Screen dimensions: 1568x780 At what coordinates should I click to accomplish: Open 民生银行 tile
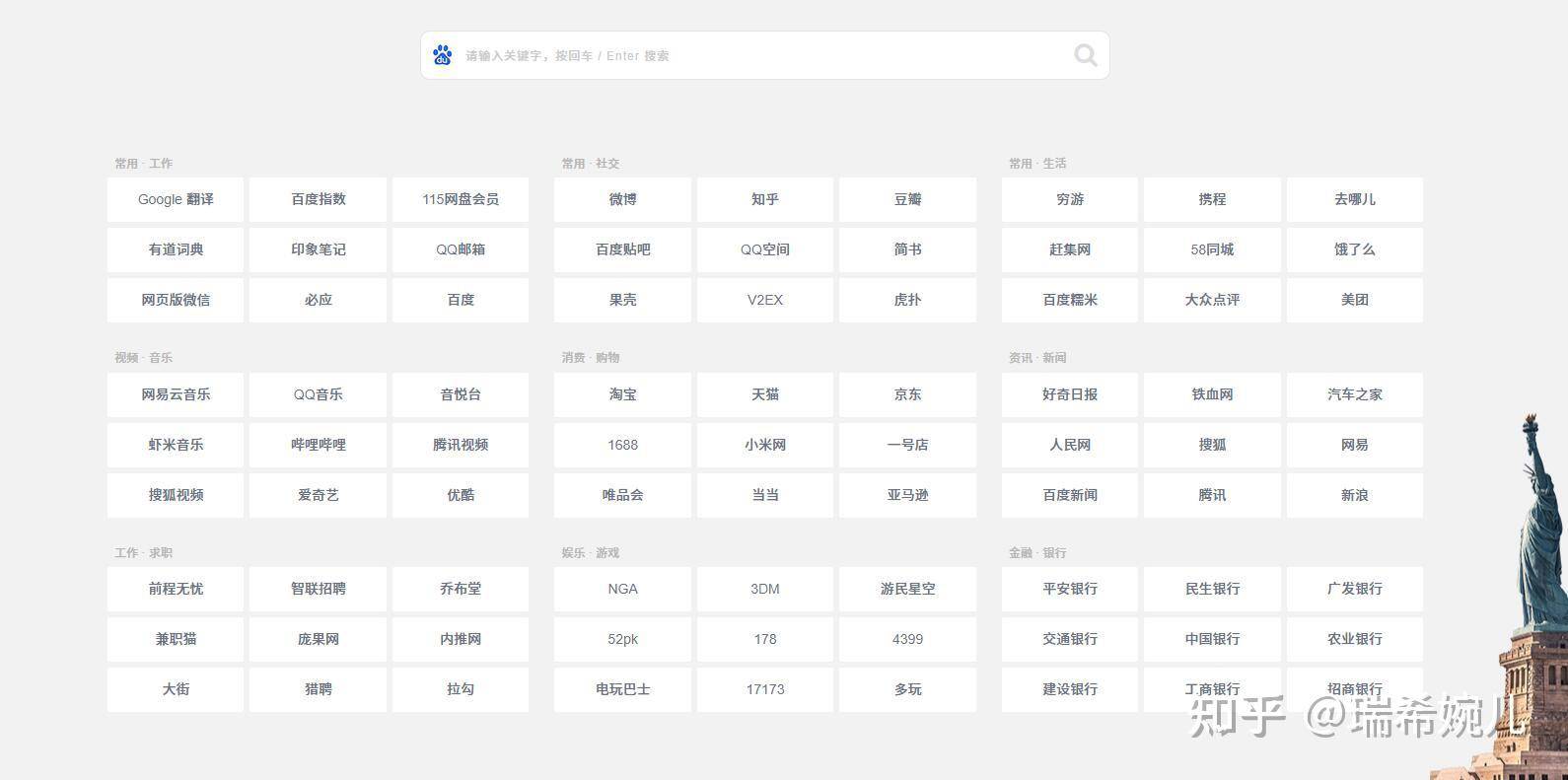click(x=1212, y=589)
